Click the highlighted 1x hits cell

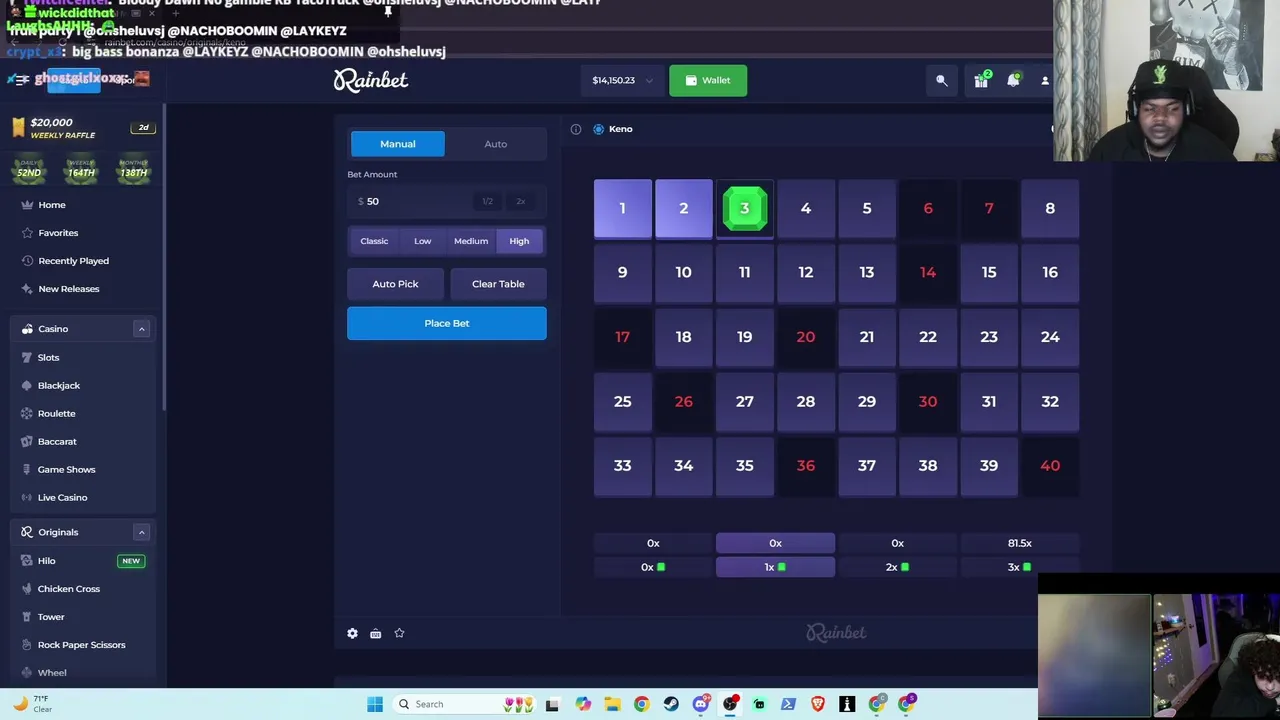(x=775, y=567)
